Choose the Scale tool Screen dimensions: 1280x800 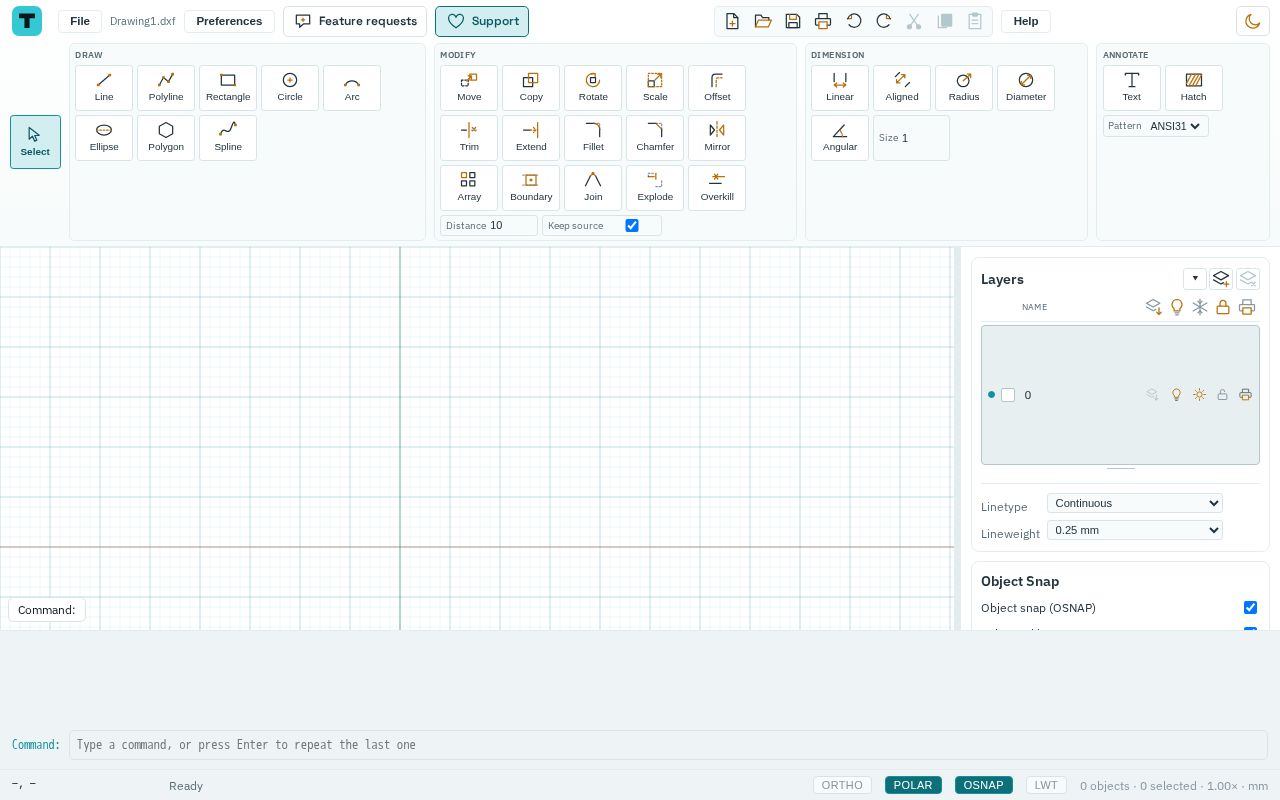pos(655,88)
